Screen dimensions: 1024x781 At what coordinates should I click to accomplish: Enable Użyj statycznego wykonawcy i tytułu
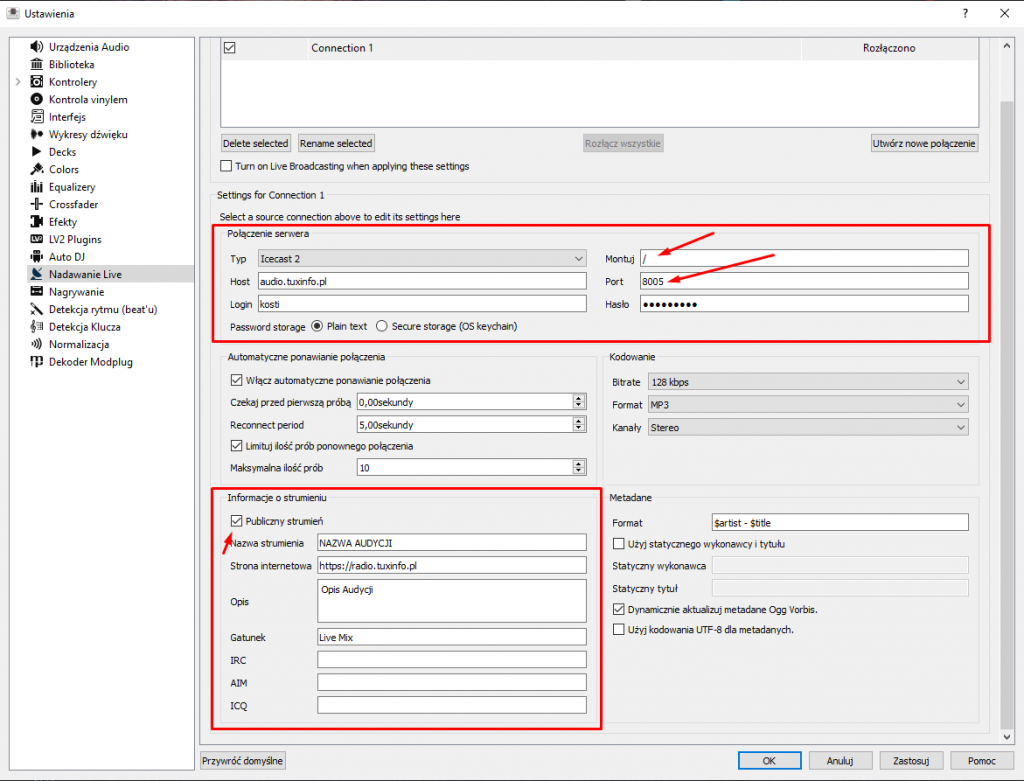coord(618,543)
